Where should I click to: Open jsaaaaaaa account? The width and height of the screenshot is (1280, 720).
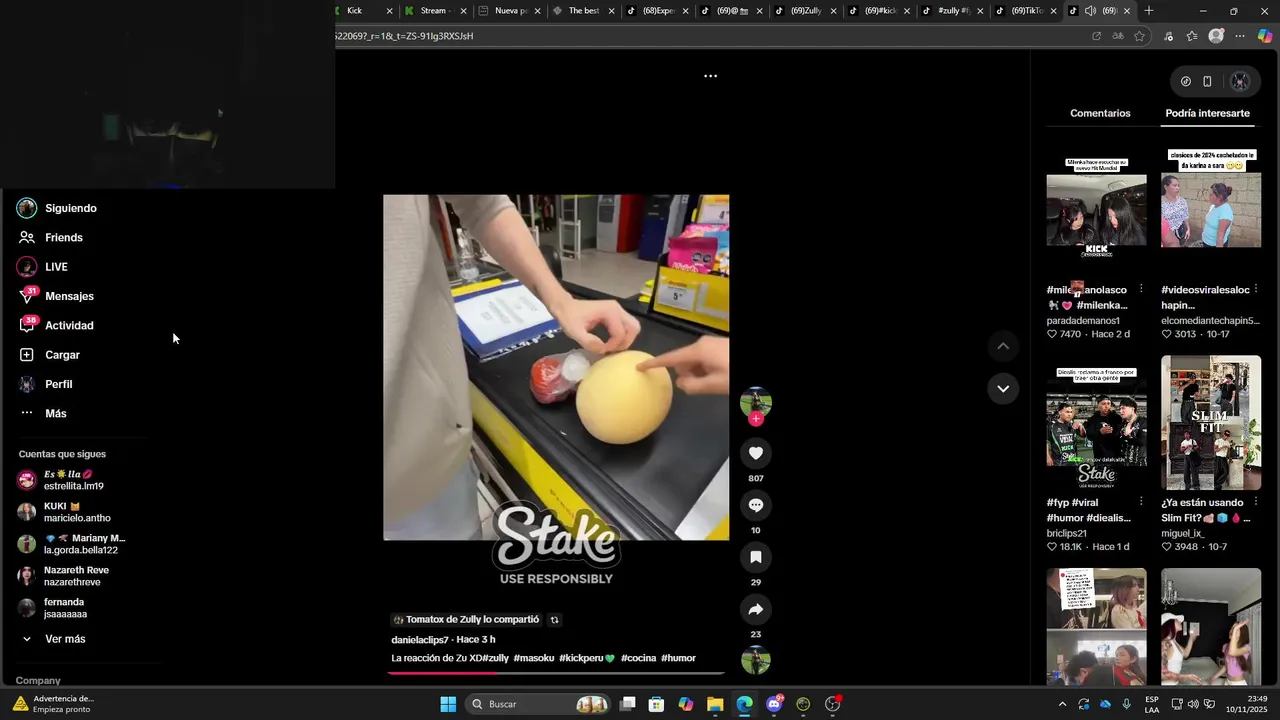coord(53,608)
